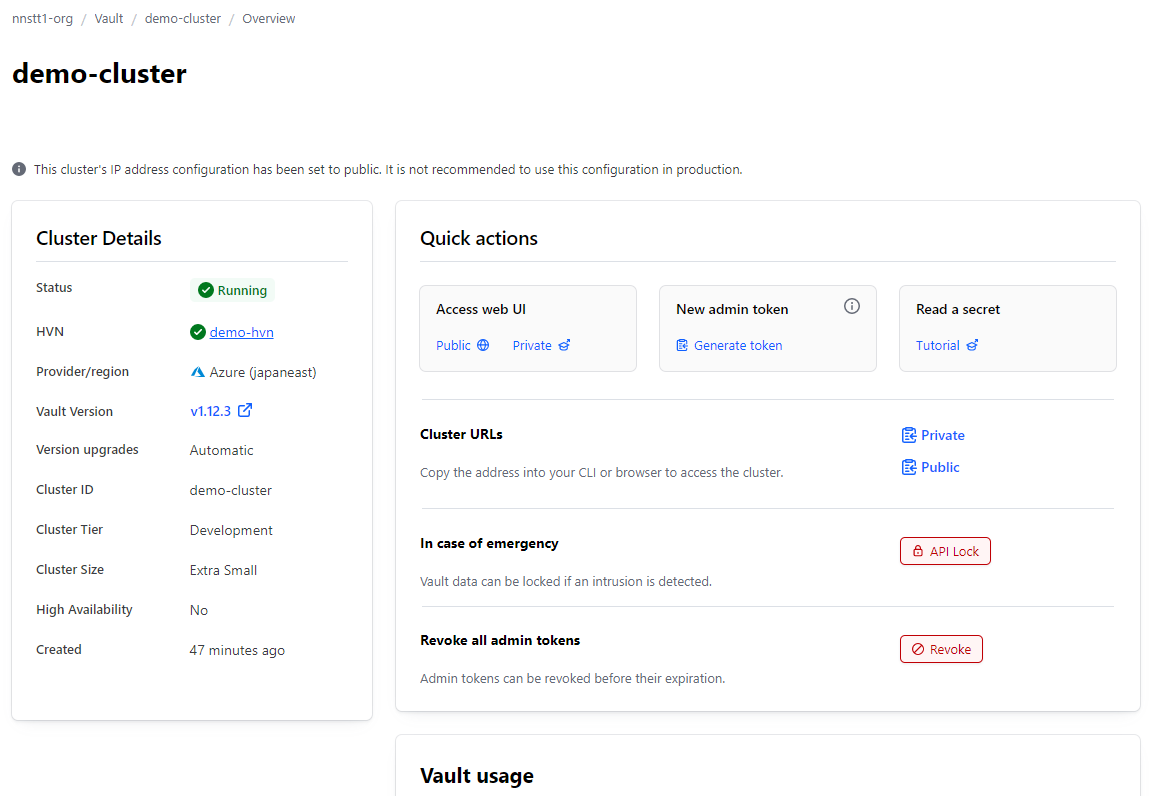The height and width of the screenshot is (796, 1152).
Task: Click the Provider/region field label
Action: 82,371
